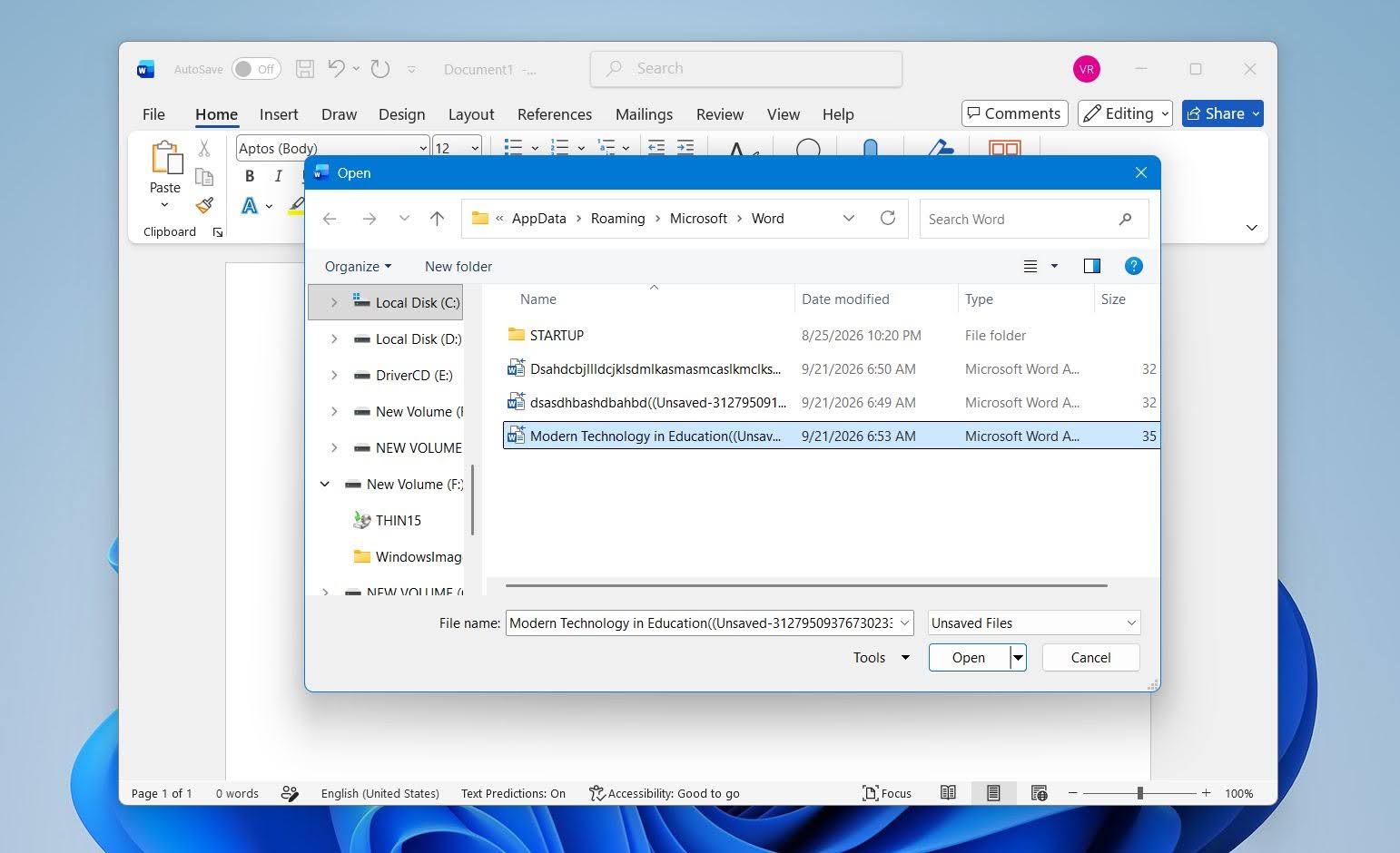Image resolution: width=1400 pixels, height=853 pixels.
Task: Click the Paste clipboard icon
Action: pyautogui.click(x=165, y=157)
